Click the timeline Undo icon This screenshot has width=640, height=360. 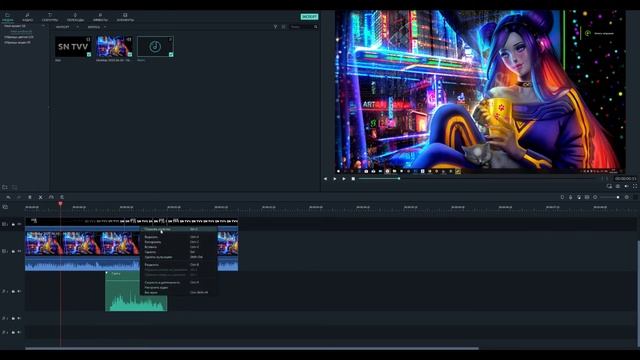point(8,197)
